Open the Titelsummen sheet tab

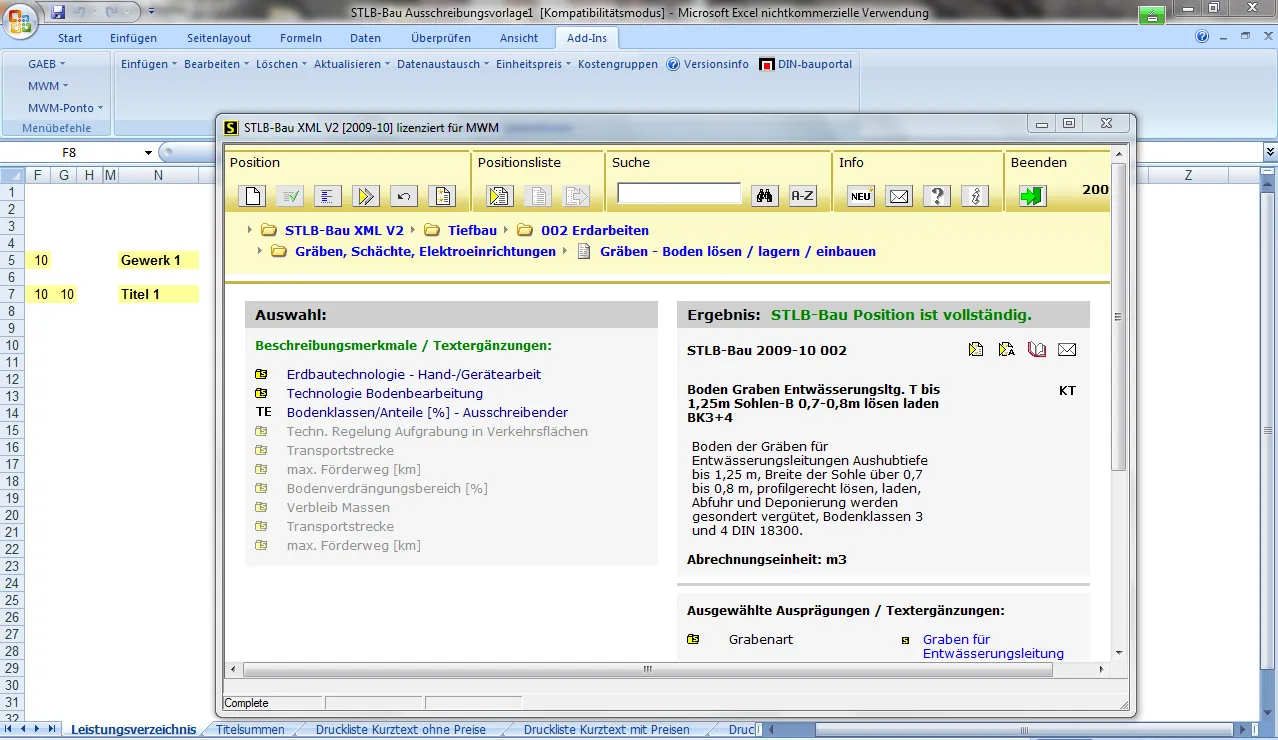coord(250,730)
